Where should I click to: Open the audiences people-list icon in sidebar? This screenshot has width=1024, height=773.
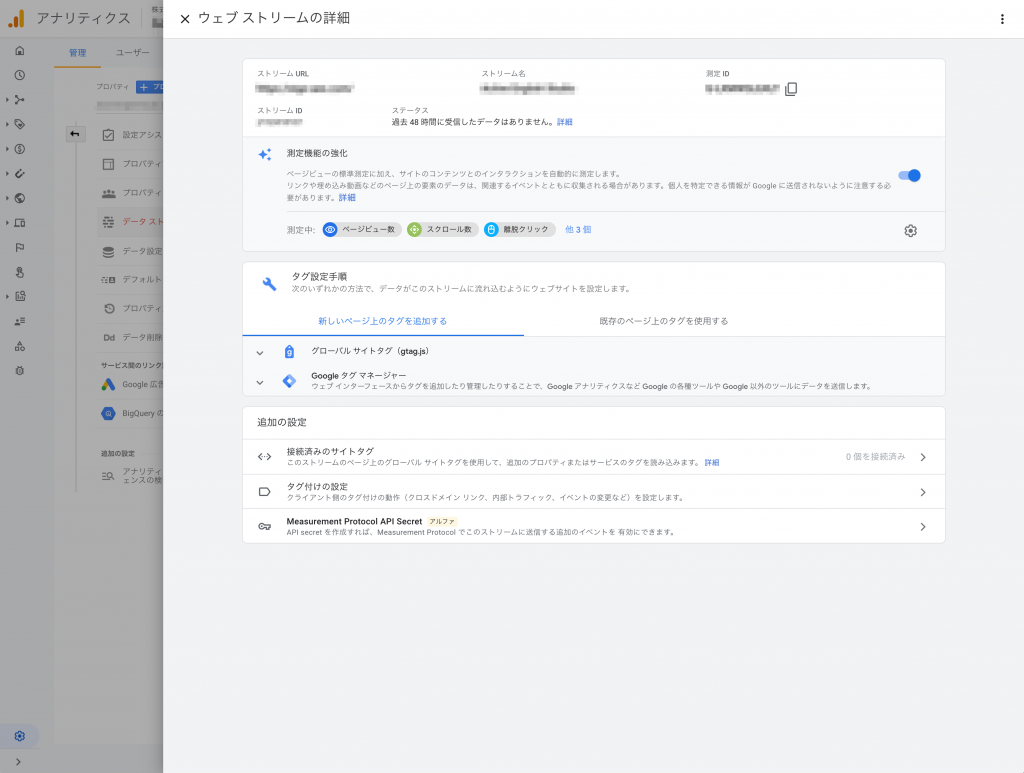tap(20, 321)
